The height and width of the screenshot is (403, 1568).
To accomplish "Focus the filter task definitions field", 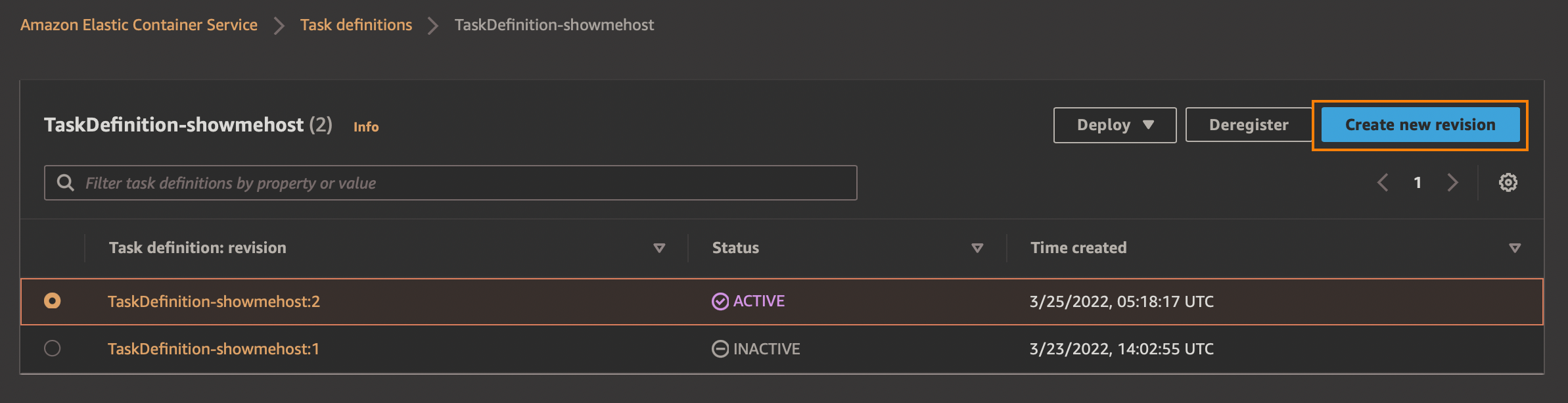I will coord(450,183).
